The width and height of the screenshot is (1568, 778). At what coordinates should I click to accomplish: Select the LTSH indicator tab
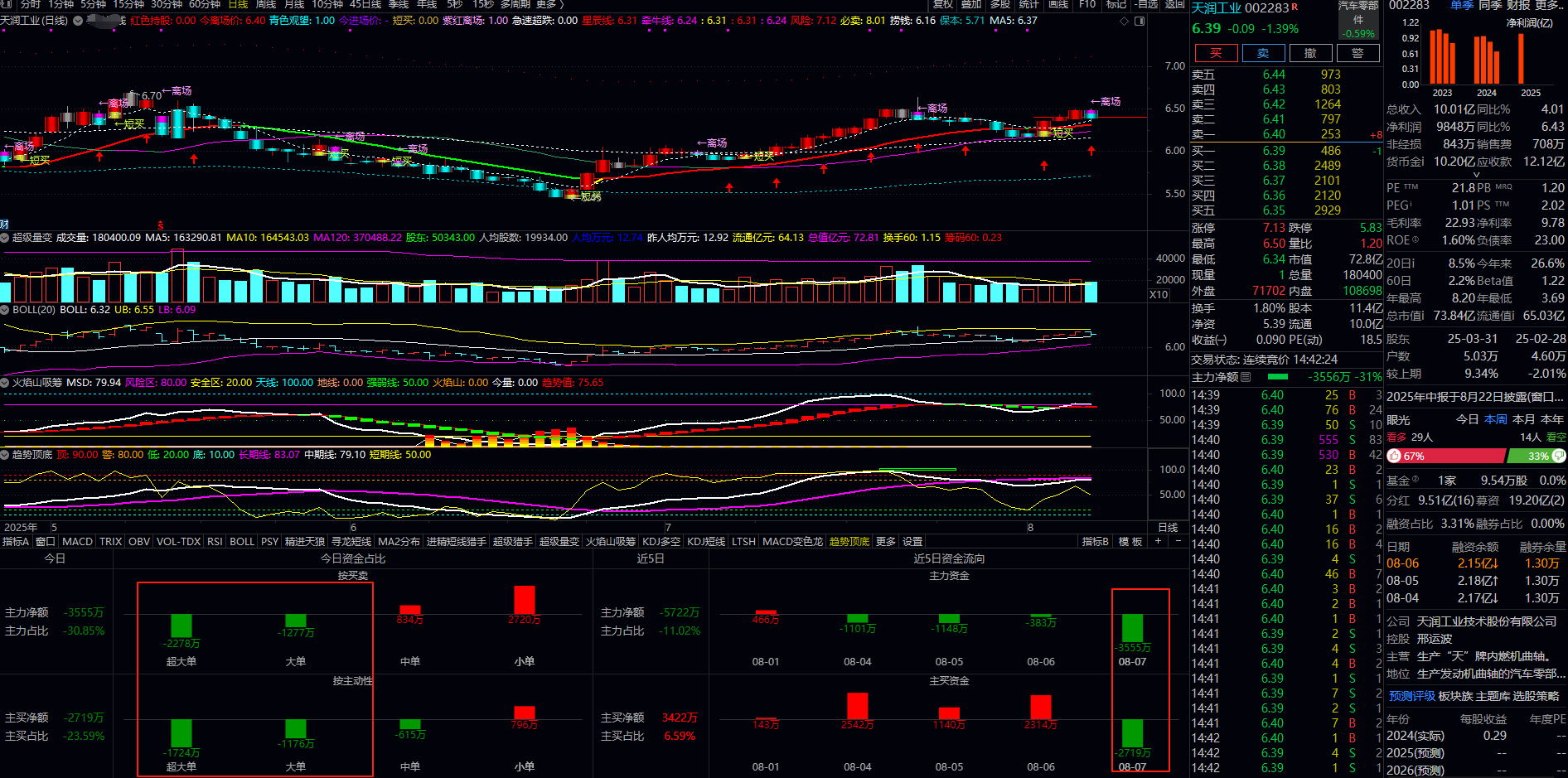pos(743,541)
